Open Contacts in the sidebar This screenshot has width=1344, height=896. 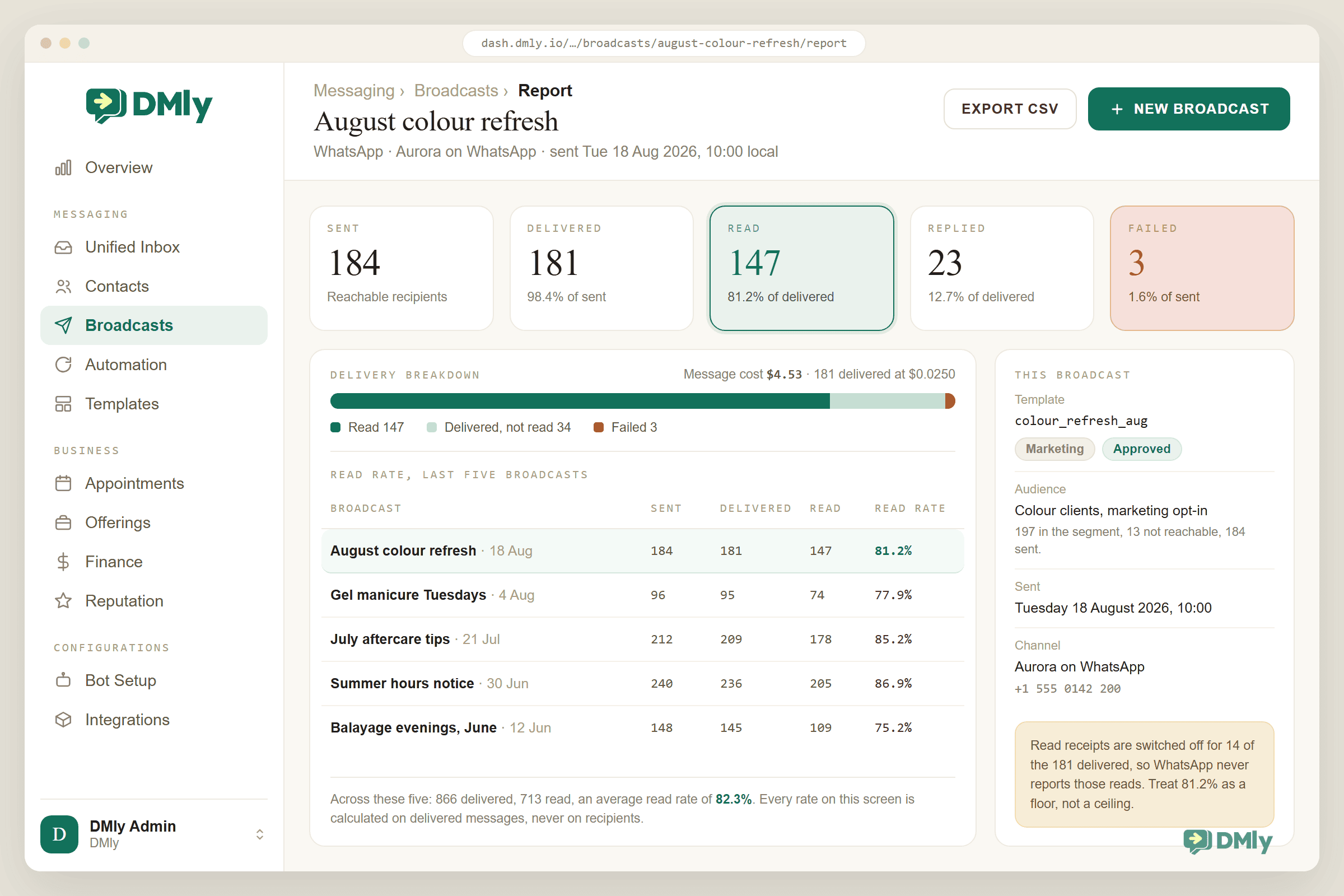153,286
